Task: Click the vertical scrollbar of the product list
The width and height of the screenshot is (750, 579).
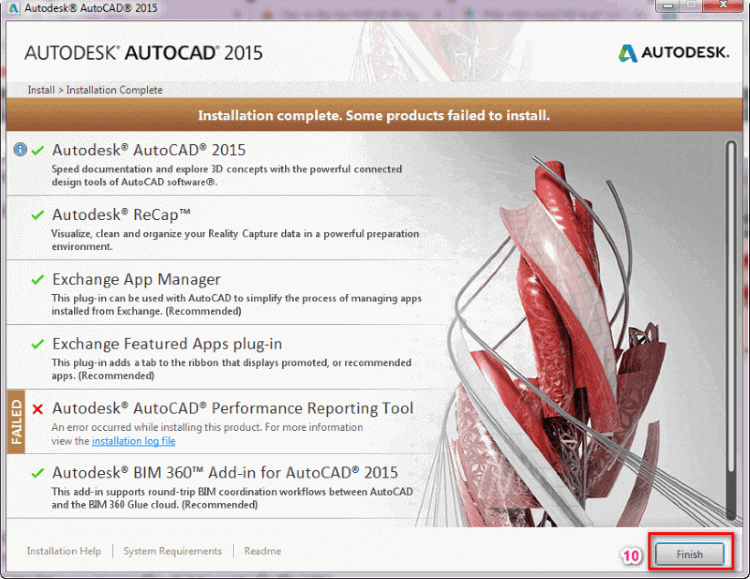Action: pos(730,330)
